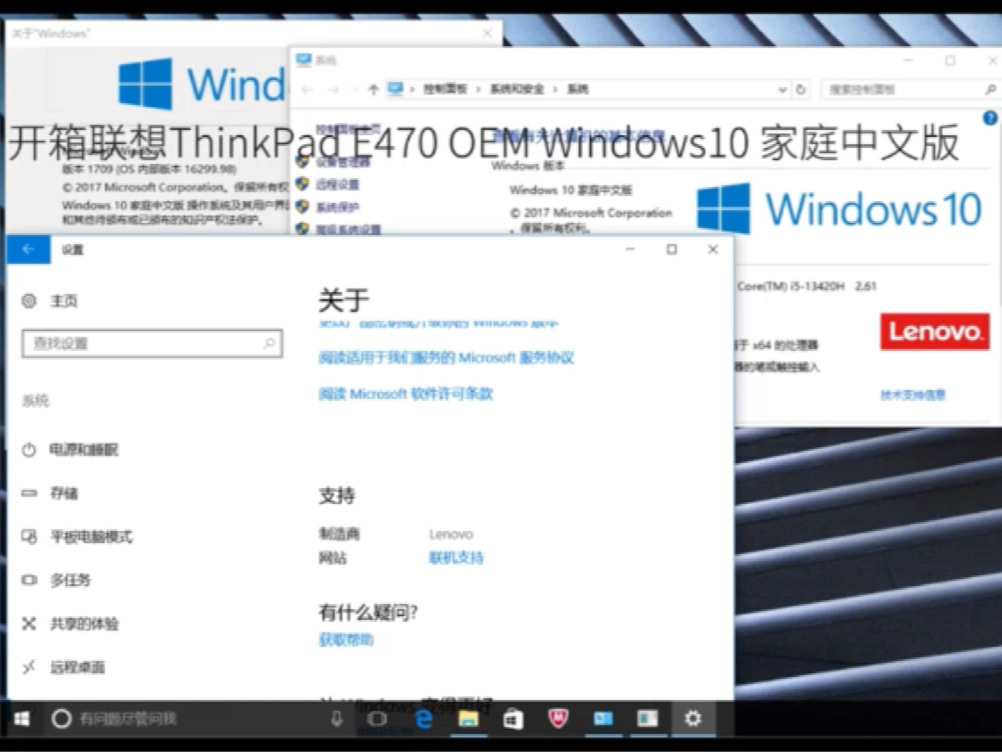Click the 获取帮助 link
1002x752 pixels.
pos(346,640)
